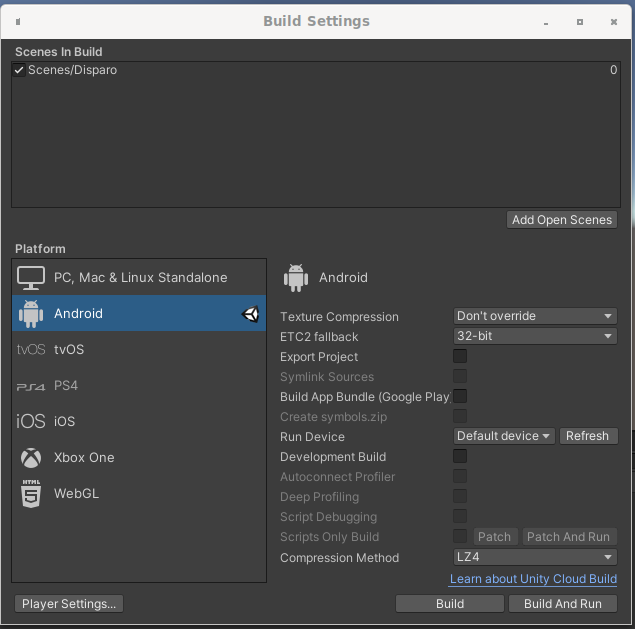Select the WebGL HTML5 icon
635x629 pixels.
click(31, 494)
